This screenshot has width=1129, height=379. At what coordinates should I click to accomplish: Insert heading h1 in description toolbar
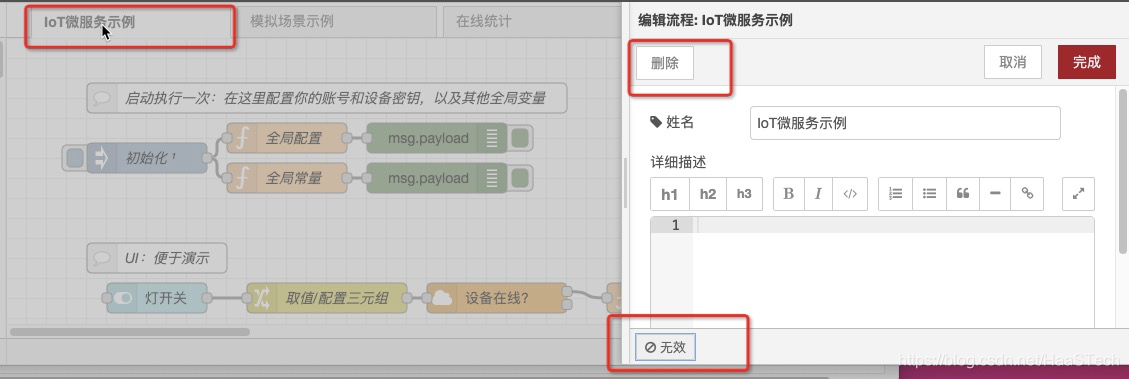tap(670, 194)
